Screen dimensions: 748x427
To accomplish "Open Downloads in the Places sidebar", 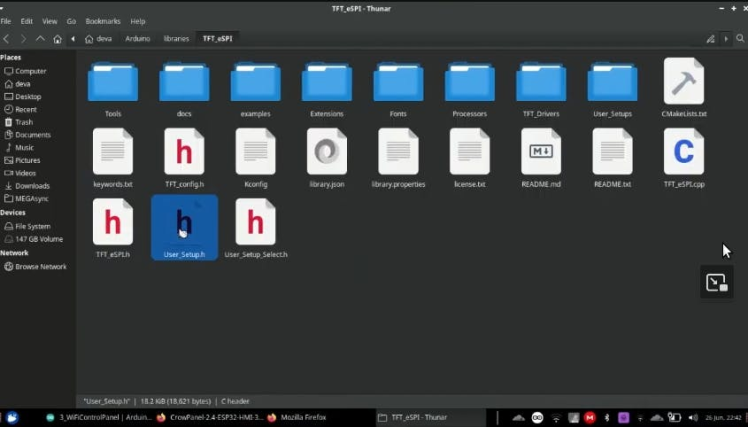I will tap(32, 185).
